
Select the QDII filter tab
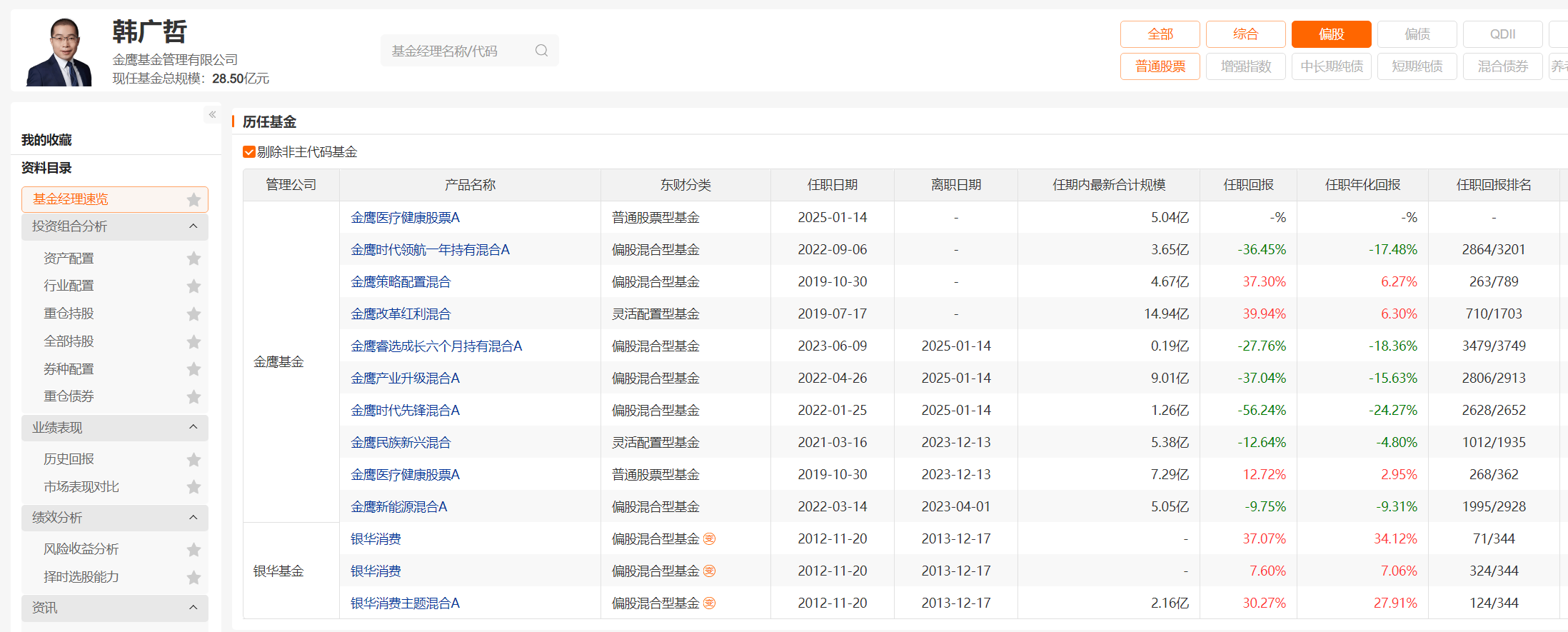pyautogui.click(x=1502, y=34)
